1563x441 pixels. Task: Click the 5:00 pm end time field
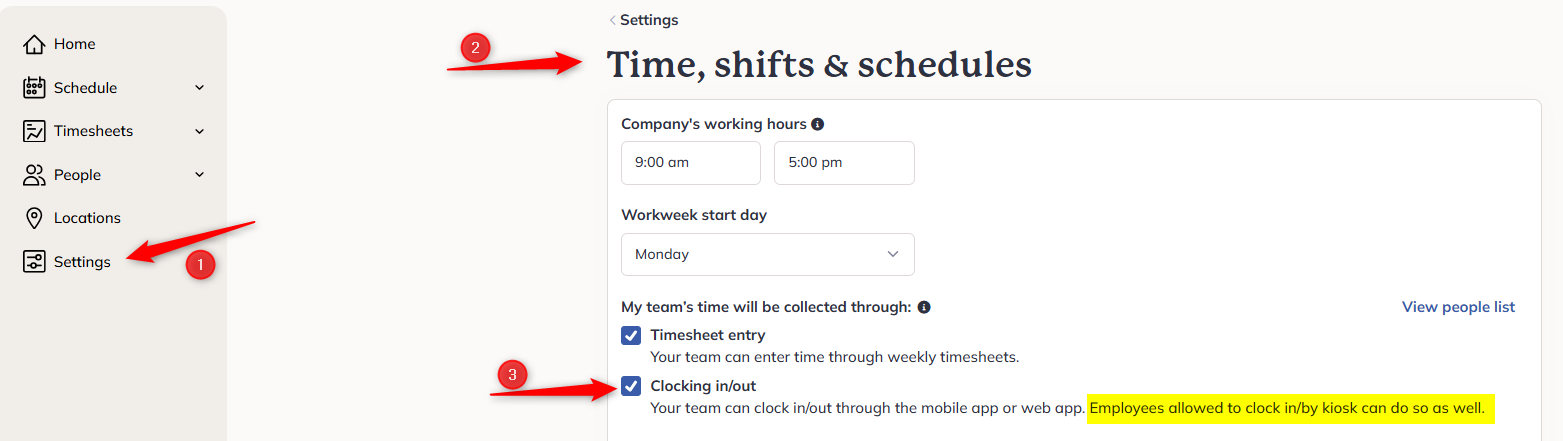click(x=844, y=163)
